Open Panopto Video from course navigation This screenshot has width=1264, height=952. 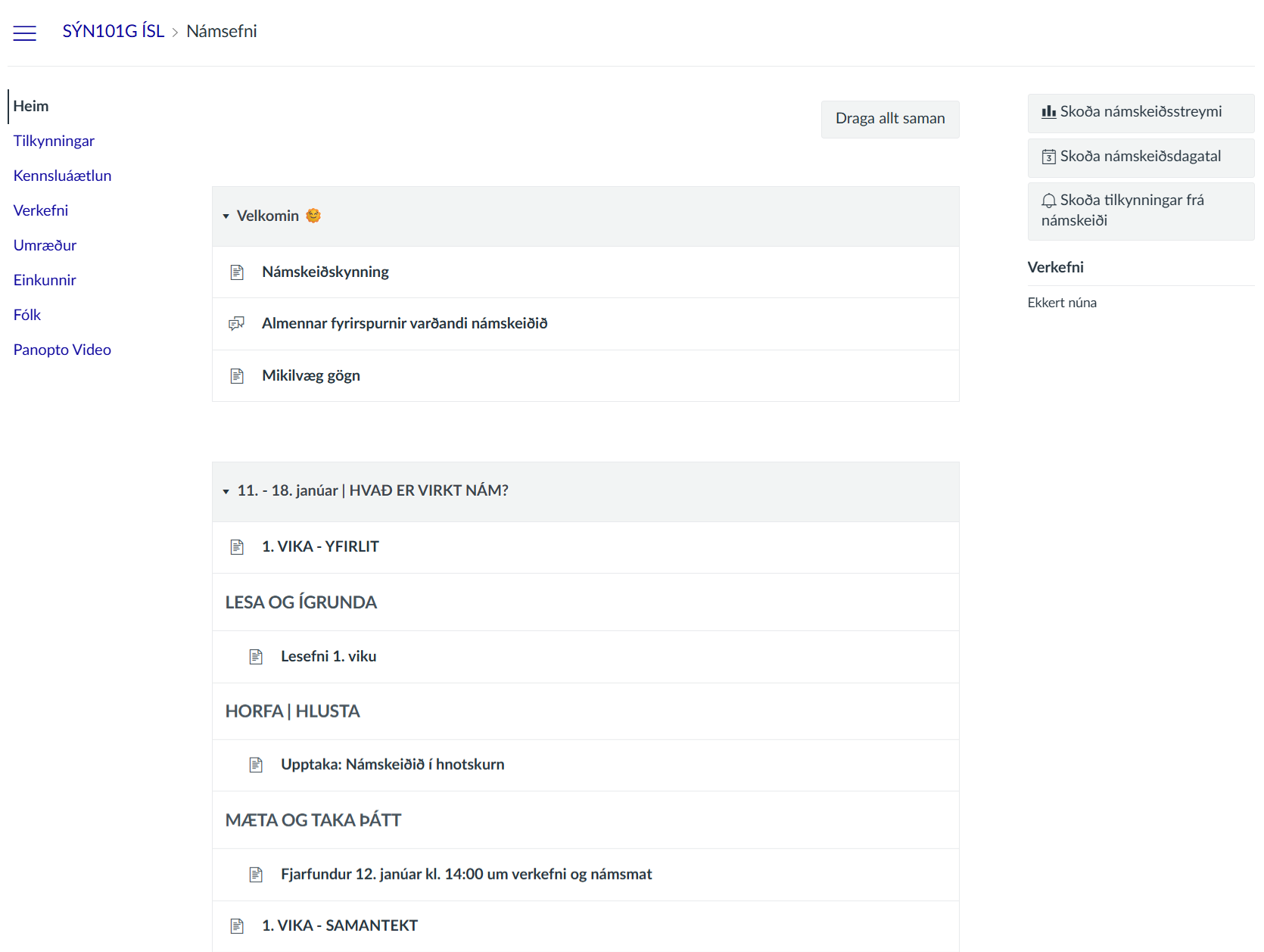coord(62,350)
